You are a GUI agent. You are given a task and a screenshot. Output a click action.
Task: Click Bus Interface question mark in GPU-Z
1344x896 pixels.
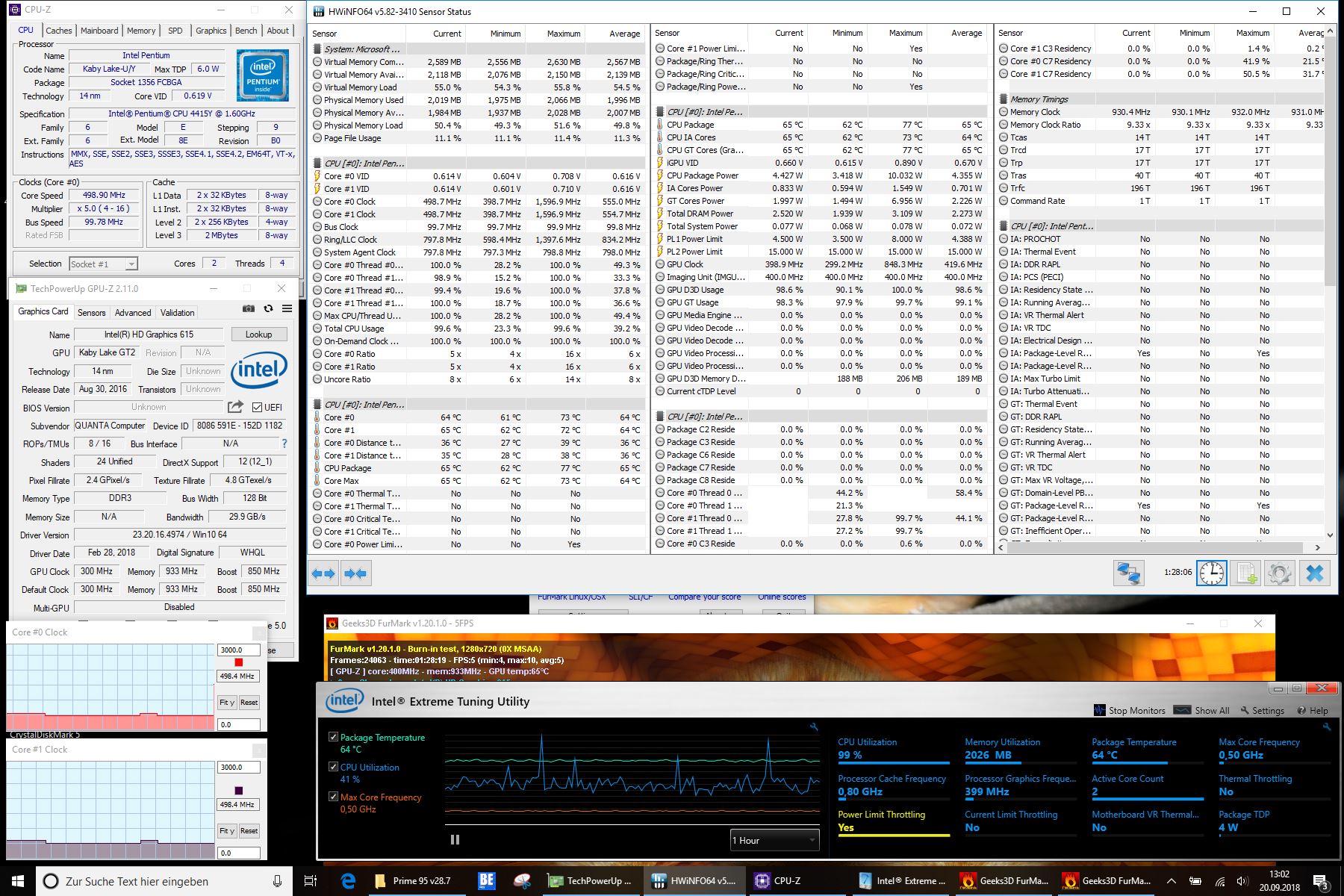click(x=284, y=444)
